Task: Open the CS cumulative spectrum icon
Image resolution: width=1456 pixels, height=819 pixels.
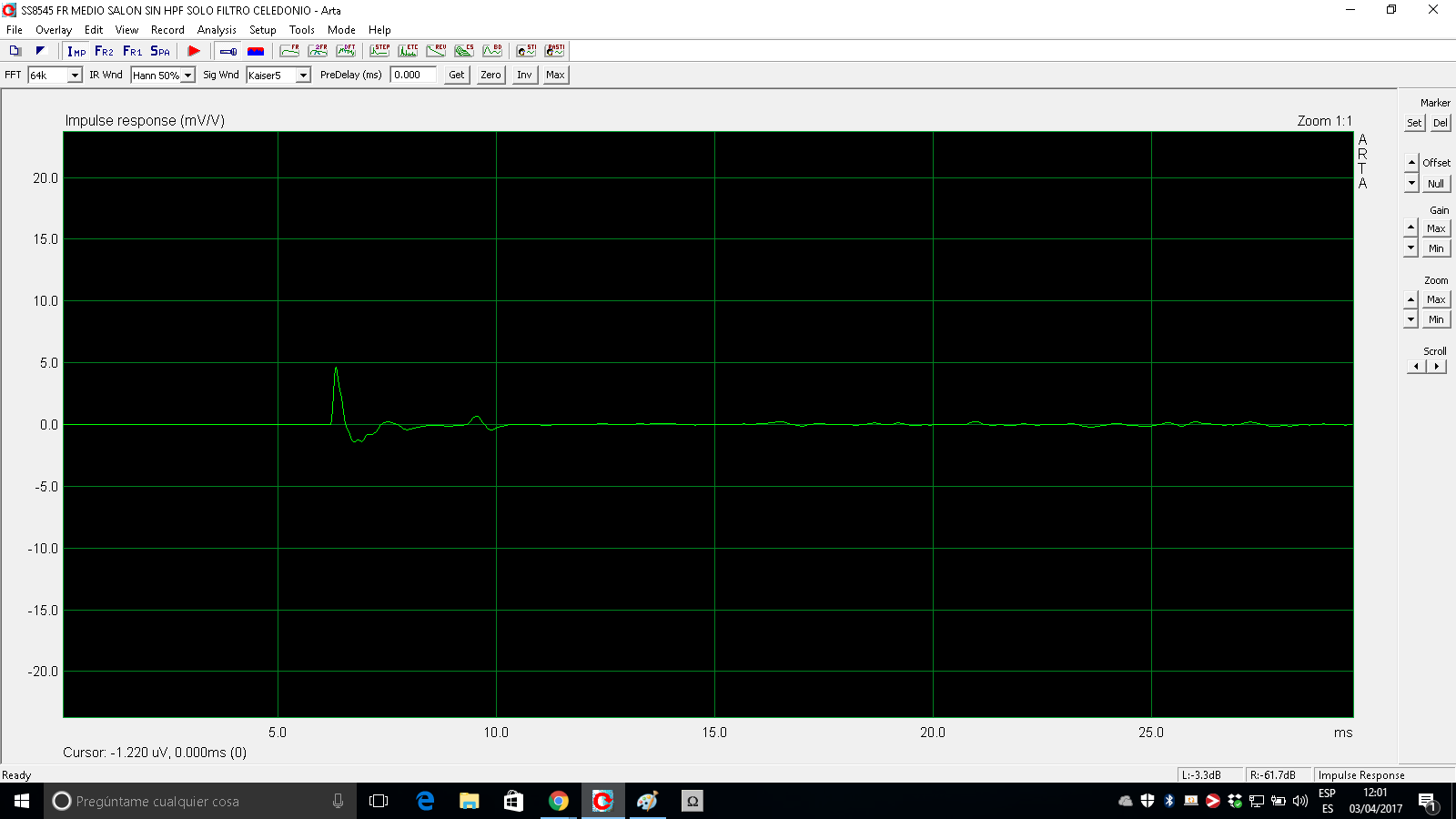Action: point(464,51)
